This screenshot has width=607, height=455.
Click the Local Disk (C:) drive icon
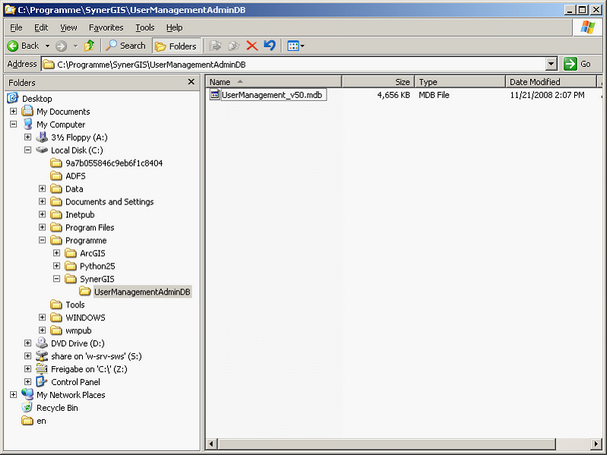point(42,150)
